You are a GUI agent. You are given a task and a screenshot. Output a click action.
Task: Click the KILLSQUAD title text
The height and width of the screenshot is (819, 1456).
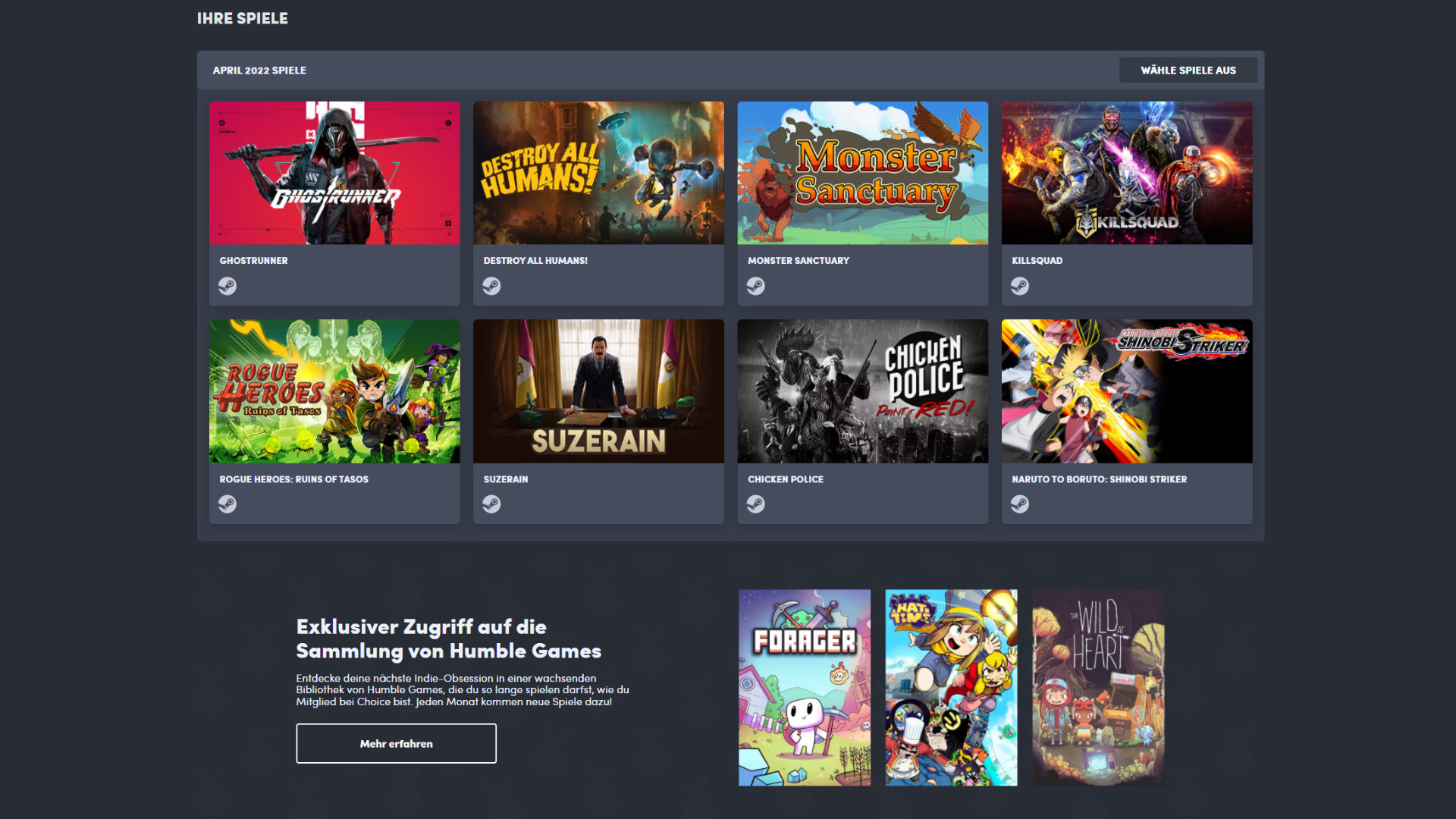click(x=1037, y=261)
